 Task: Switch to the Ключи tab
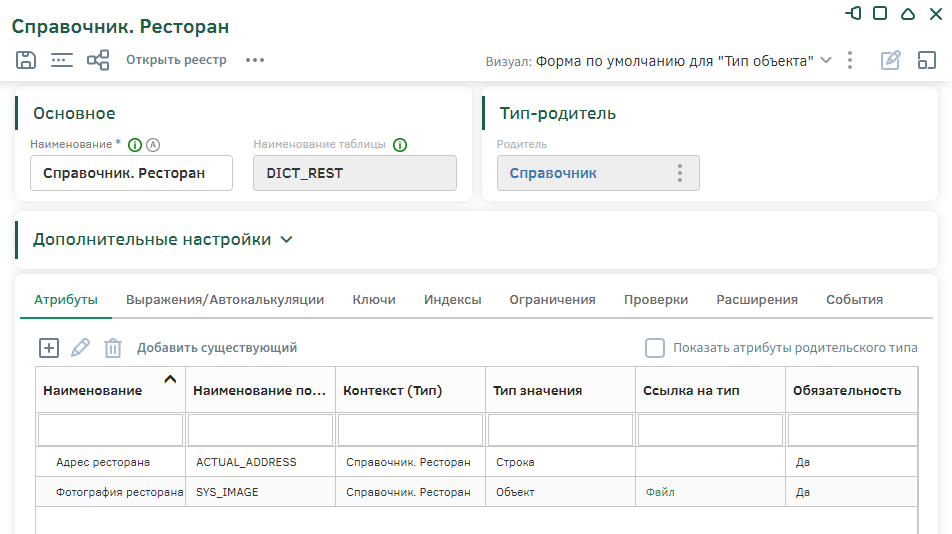point(374,299)
